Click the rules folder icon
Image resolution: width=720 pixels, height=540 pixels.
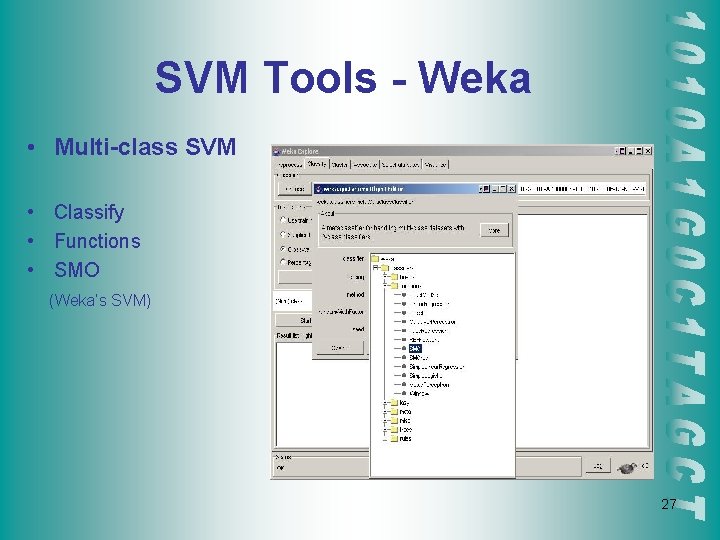(x=394, y=439)
